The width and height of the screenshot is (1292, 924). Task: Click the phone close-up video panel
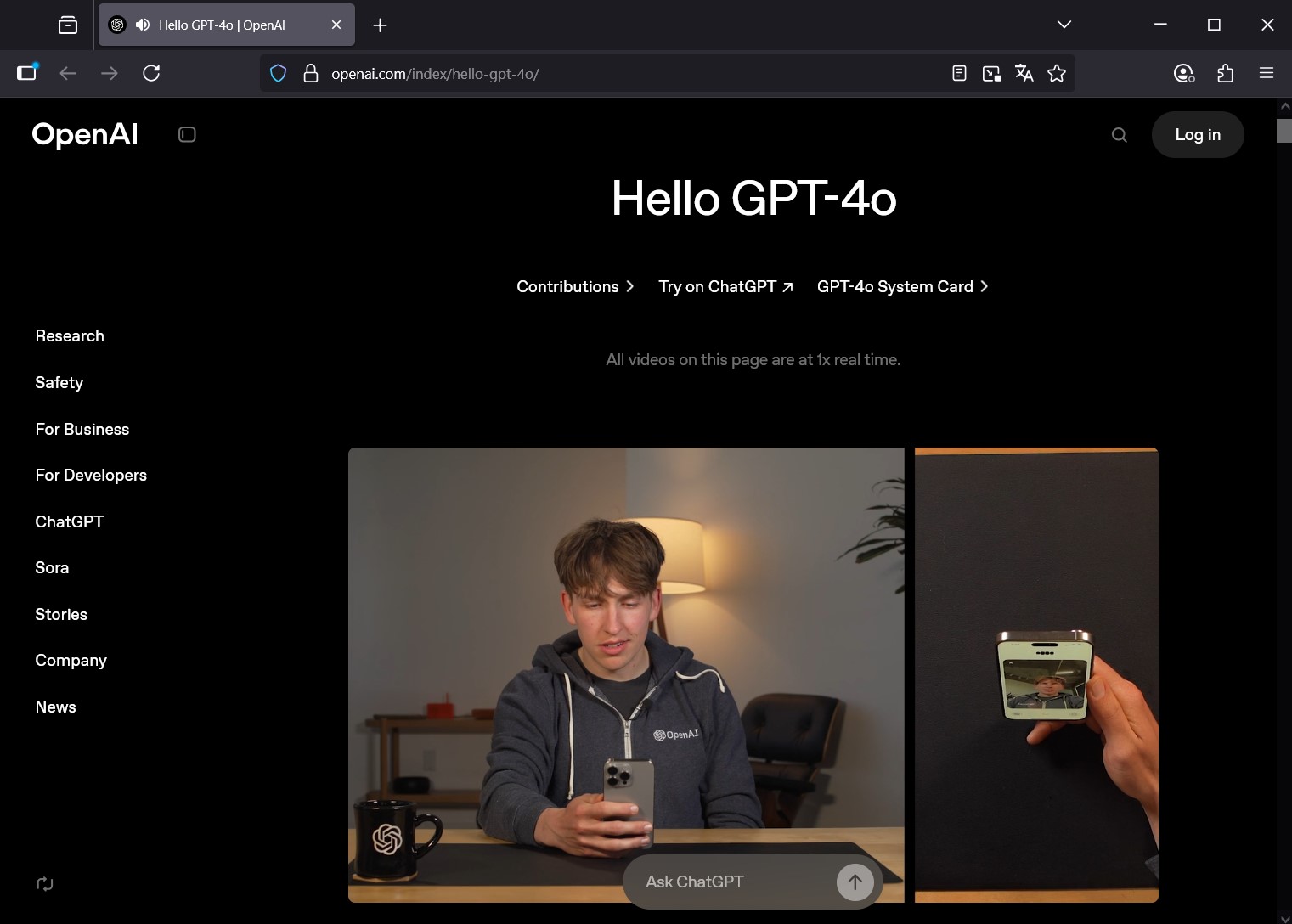coord(1036,674)
